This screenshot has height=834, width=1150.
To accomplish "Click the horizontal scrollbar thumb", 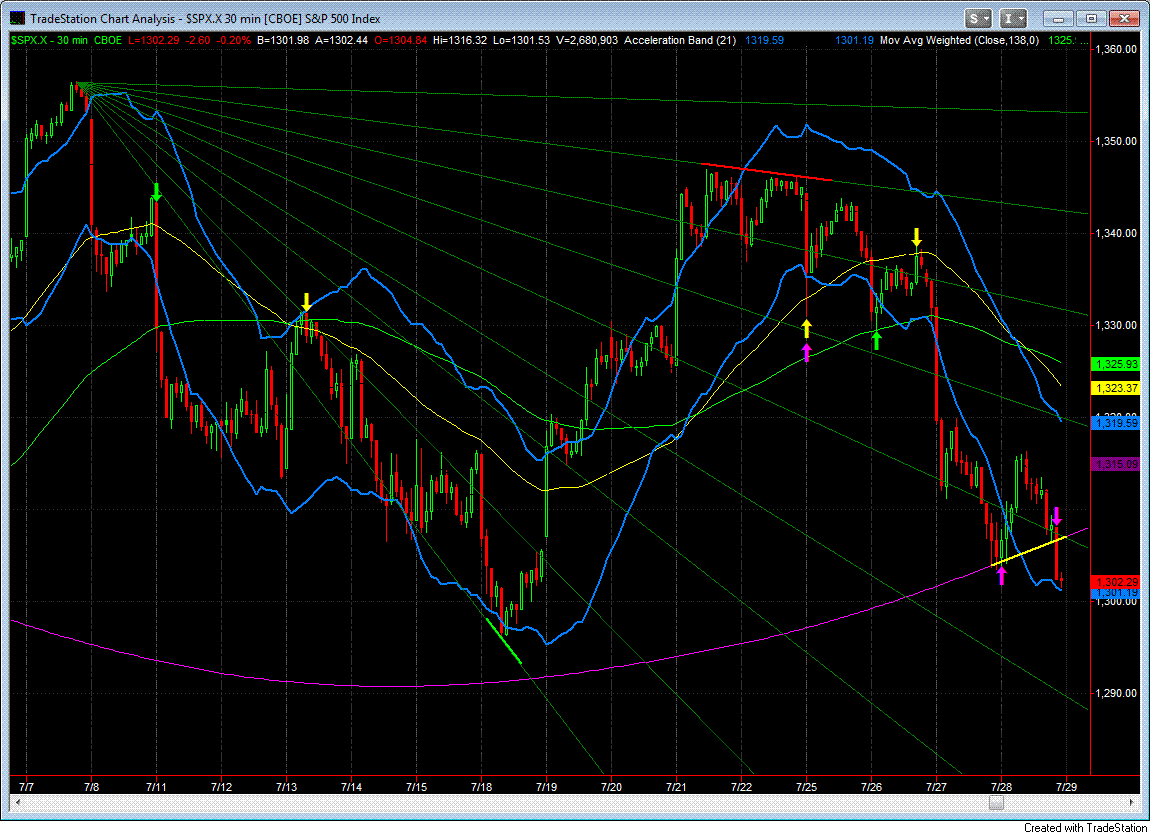I will coord(996,802).
